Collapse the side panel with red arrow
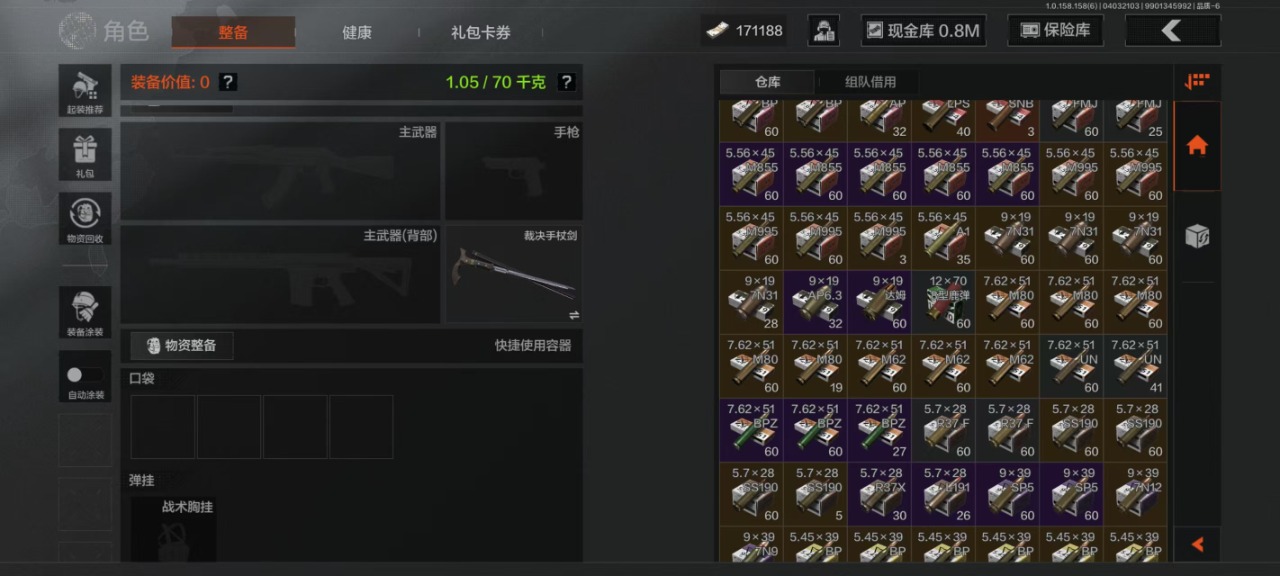The image size is (1280, 576). pyautogui.click(x=1197, y=545)
